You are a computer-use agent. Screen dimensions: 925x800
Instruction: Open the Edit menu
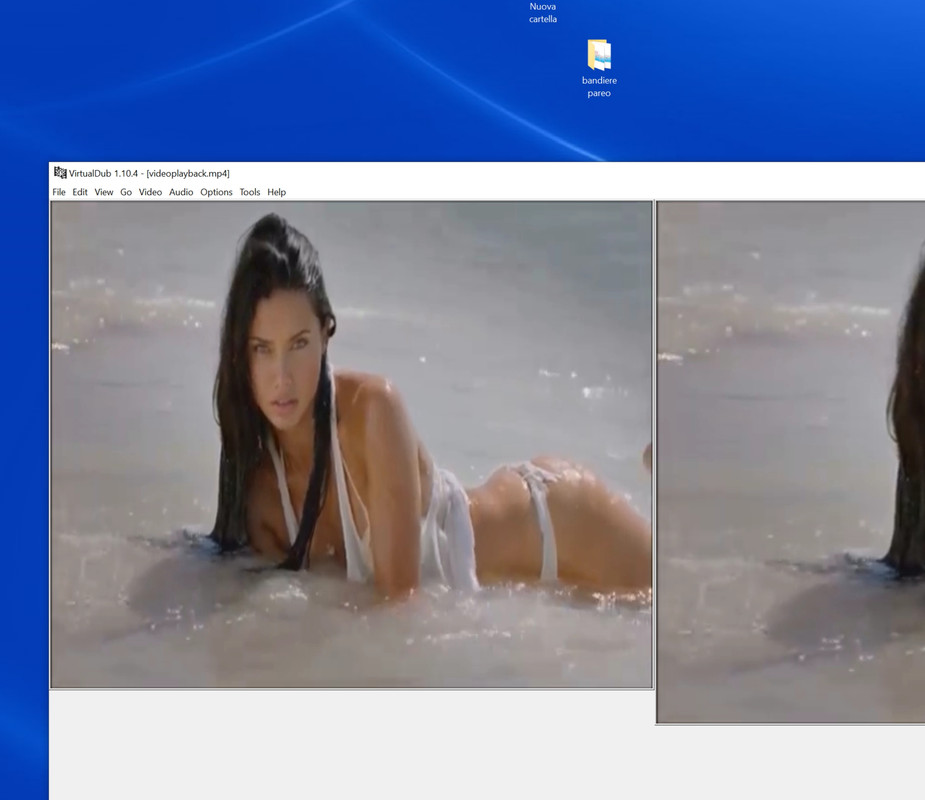click(x=80, y=192)
